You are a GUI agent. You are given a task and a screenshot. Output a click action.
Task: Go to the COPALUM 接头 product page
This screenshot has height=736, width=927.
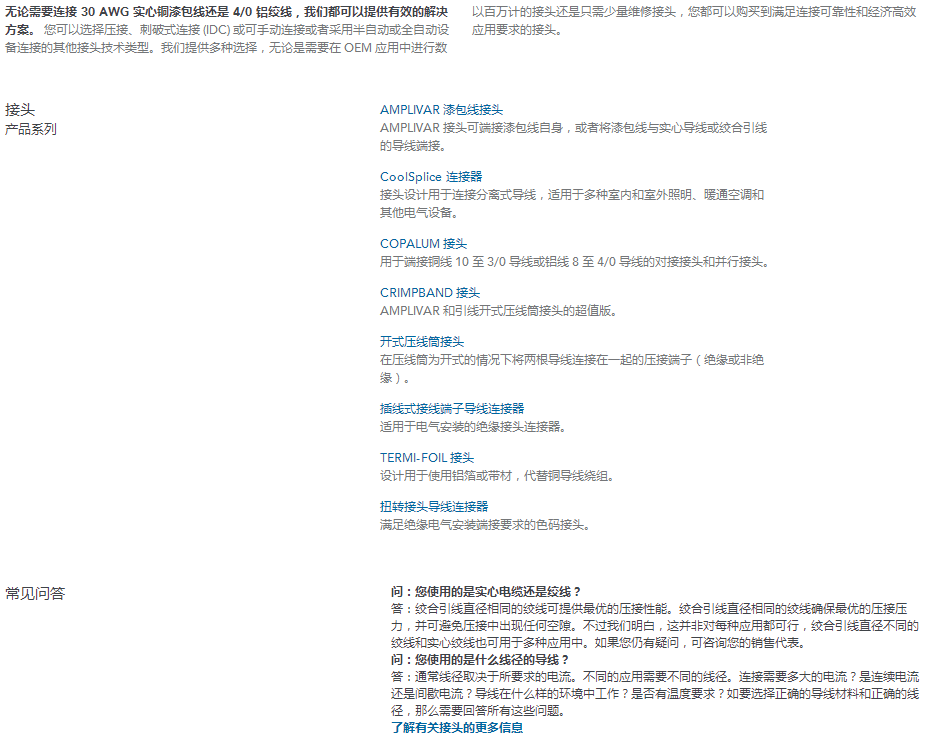pos(423,244)
